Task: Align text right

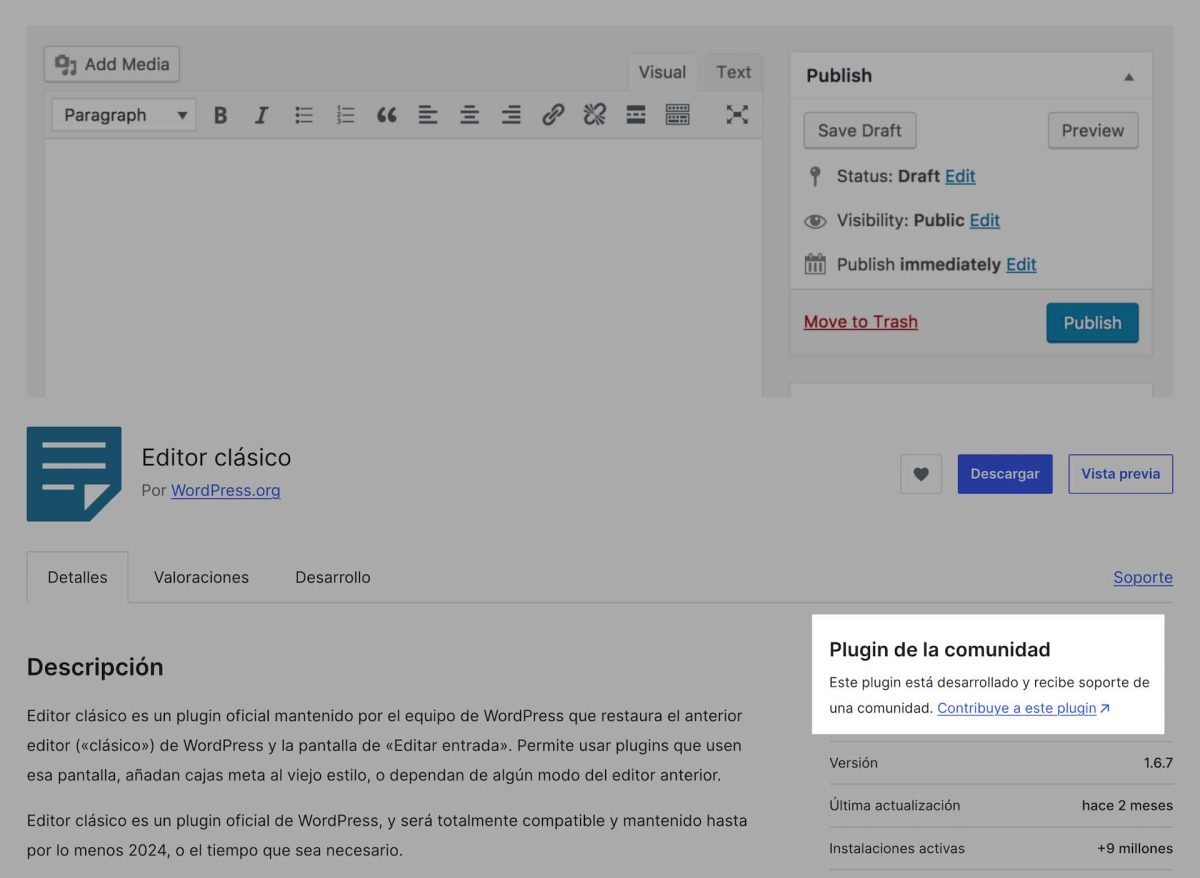Action: 511,115
